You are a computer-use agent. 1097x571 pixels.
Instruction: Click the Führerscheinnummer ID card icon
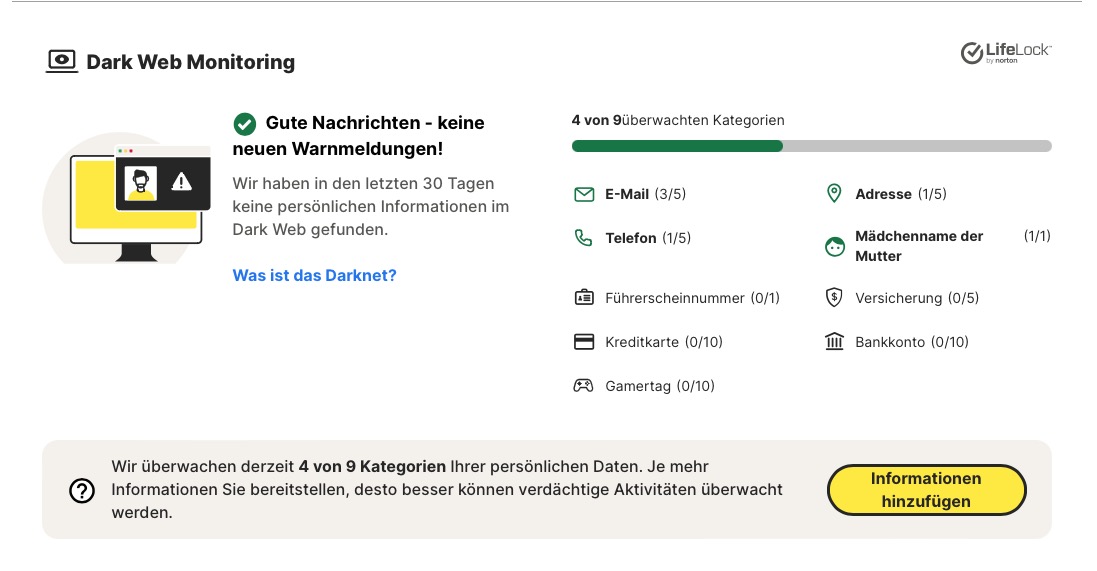pos(584,298)
